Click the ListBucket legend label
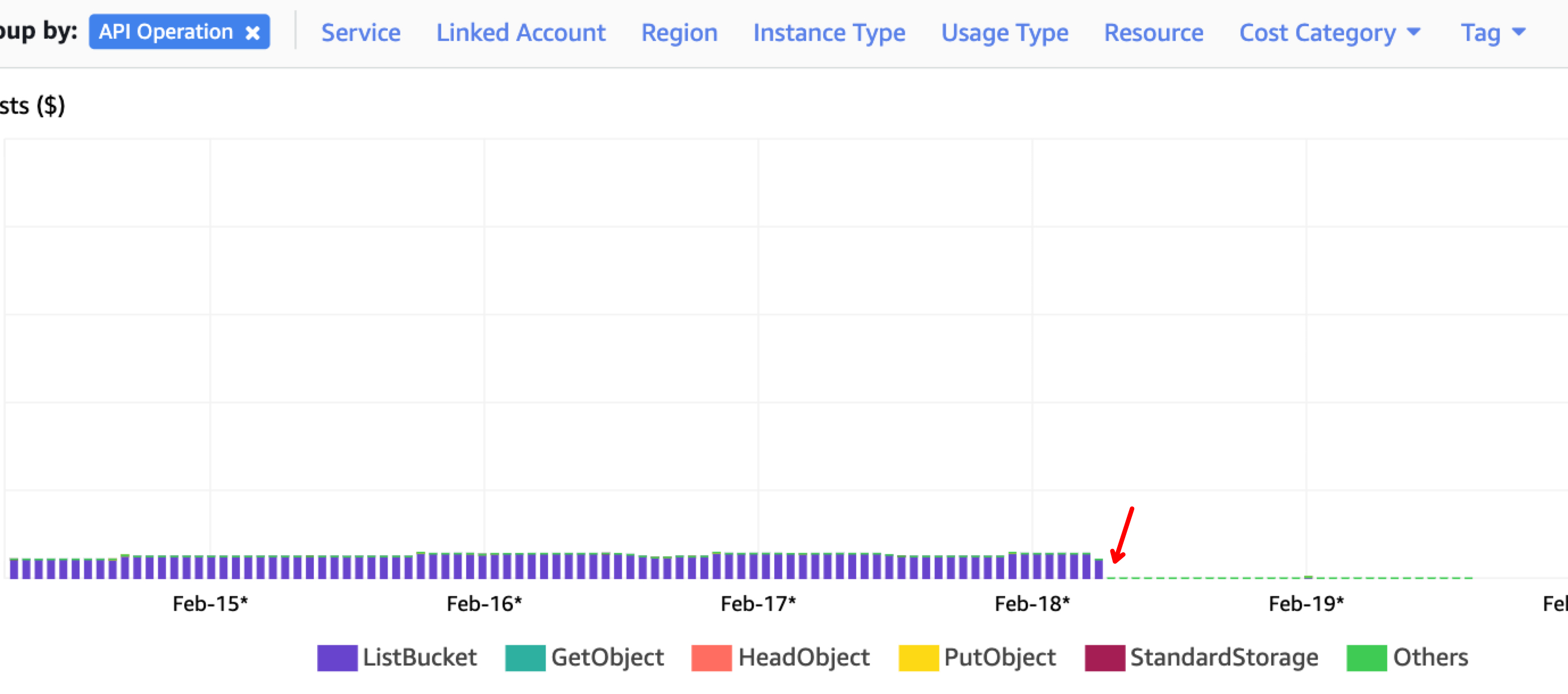The width and height of the screenshot is (1568, 694). click(420, 658)
